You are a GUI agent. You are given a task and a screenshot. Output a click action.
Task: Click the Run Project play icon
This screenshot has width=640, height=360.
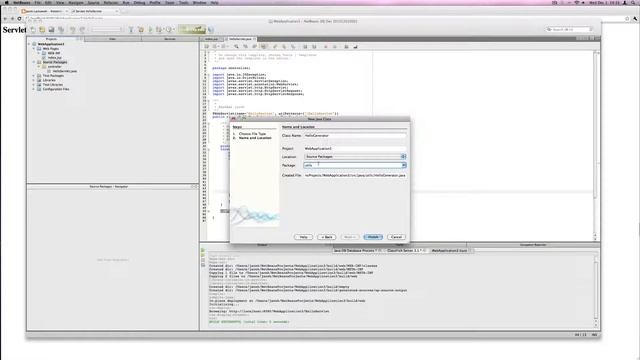click(150, 29)
